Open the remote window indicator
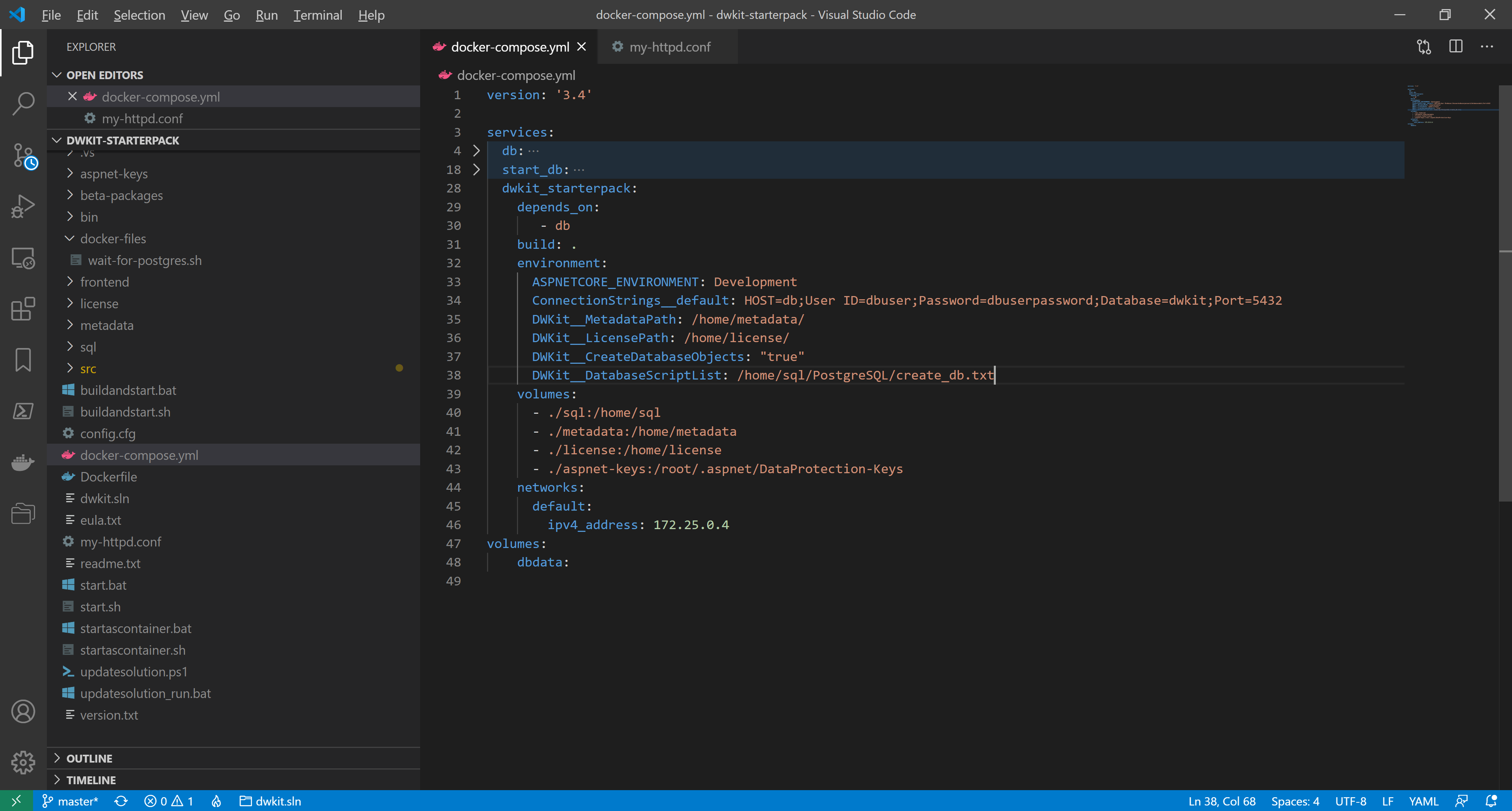Image resolution: width=1512 pixels, height=811 pixels. pyautogui.click(x=16, y=801)
